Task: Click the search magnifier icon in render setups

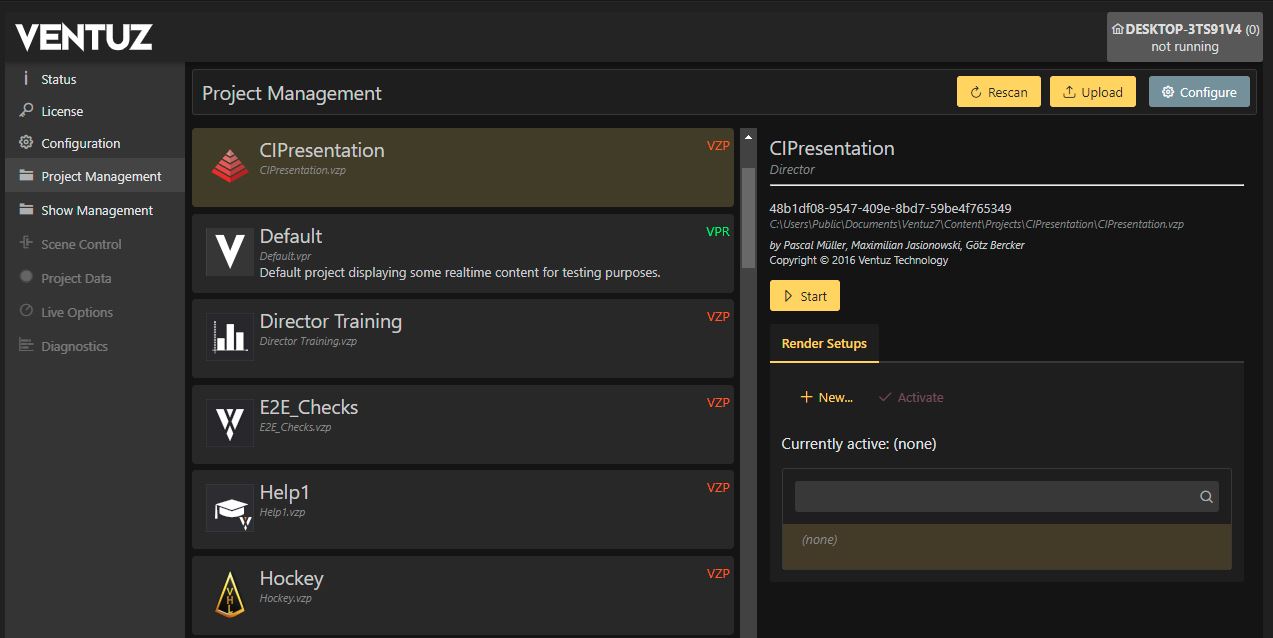Action: pyautogui.click(x=1206, y=497)
